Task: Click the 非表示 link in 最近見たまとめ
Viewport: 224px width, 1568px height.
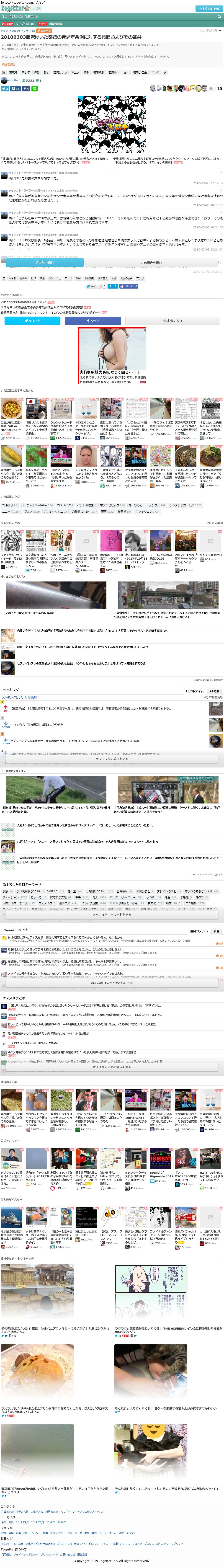Action: pyautogui.click(x=219, y=523)
